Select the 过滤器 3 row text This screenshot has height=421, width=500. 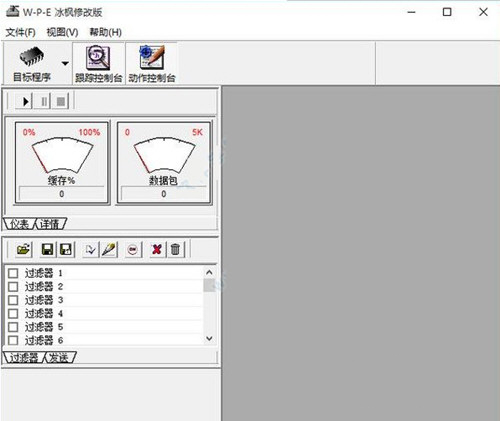pyautogui.click(x=44, y=300)
